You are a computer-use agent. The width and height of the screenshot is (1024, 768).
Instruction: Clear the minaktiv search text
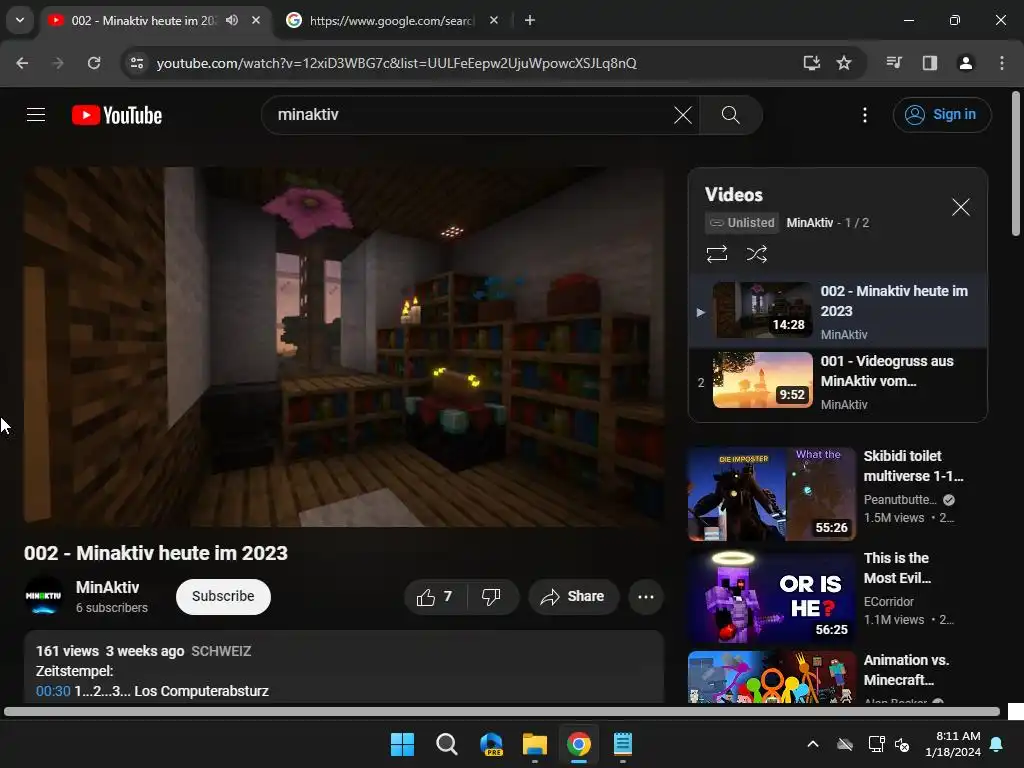click(x=682, y=115)
